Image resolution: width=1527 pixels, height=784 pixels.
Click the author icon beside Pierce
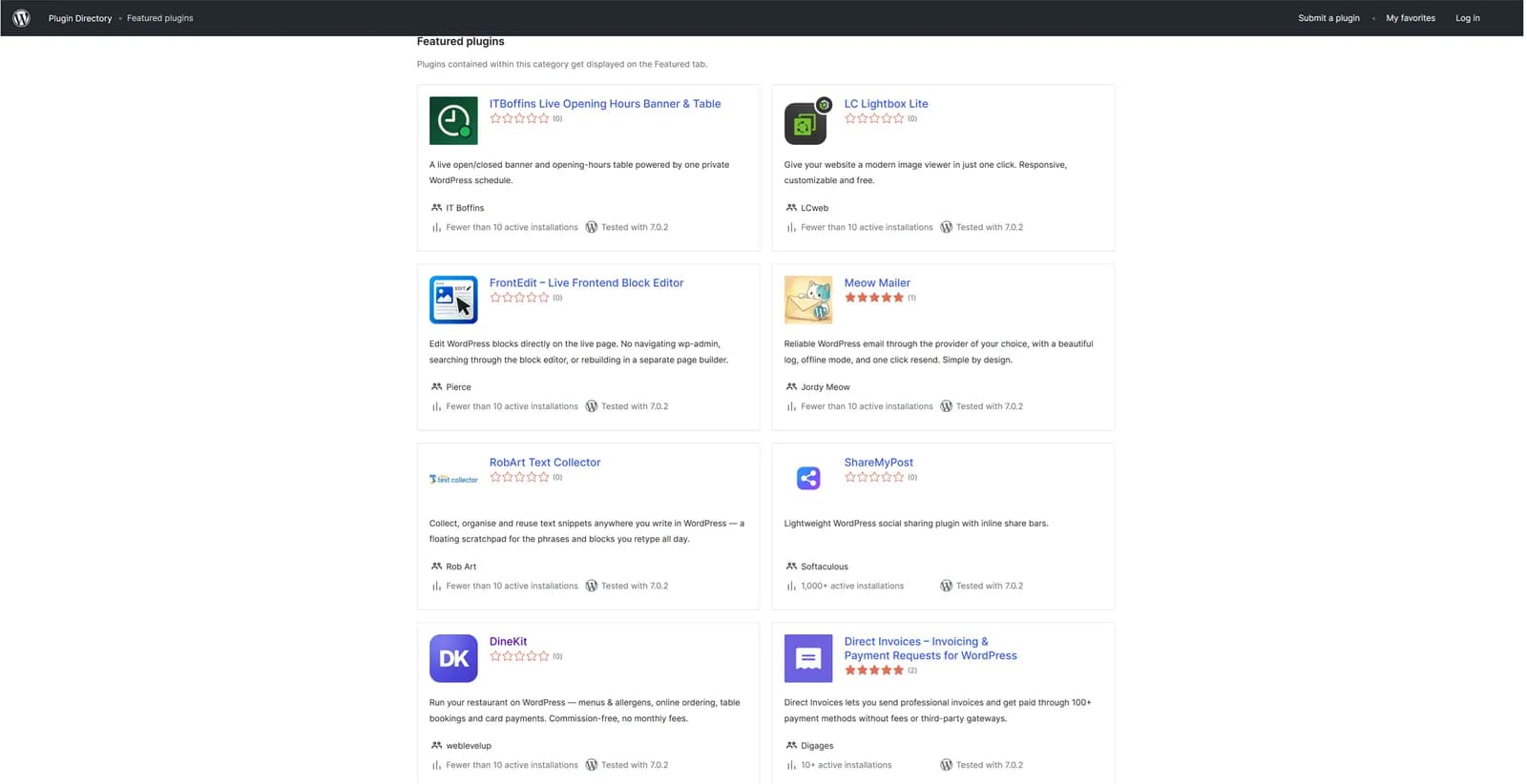coord(436,387)
